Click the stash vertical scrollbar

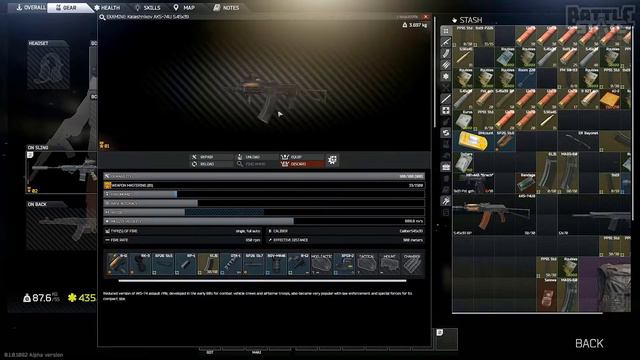pos(632,122)
